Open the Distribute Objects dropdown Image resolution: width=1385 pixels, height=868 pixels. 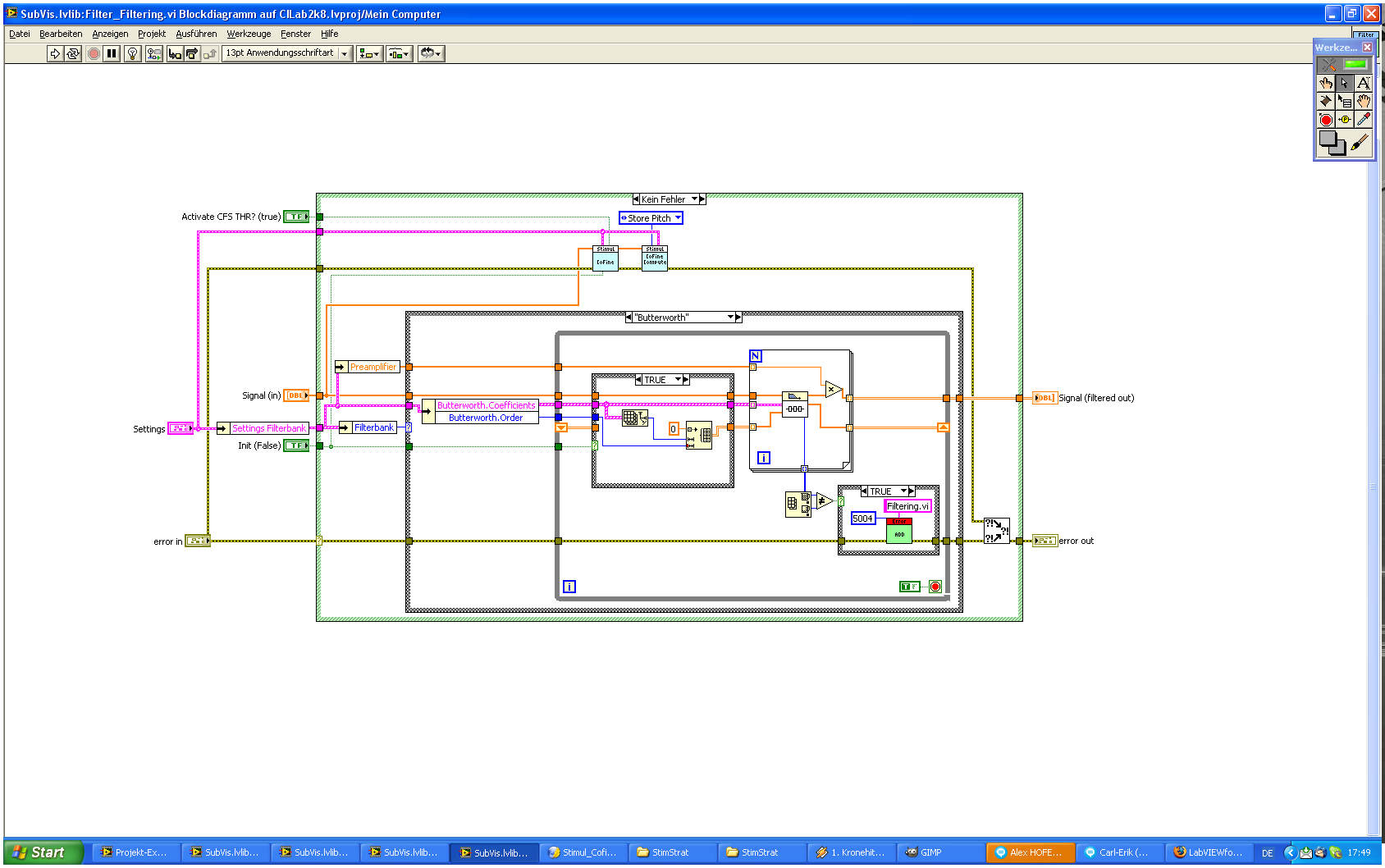(400, 53)
